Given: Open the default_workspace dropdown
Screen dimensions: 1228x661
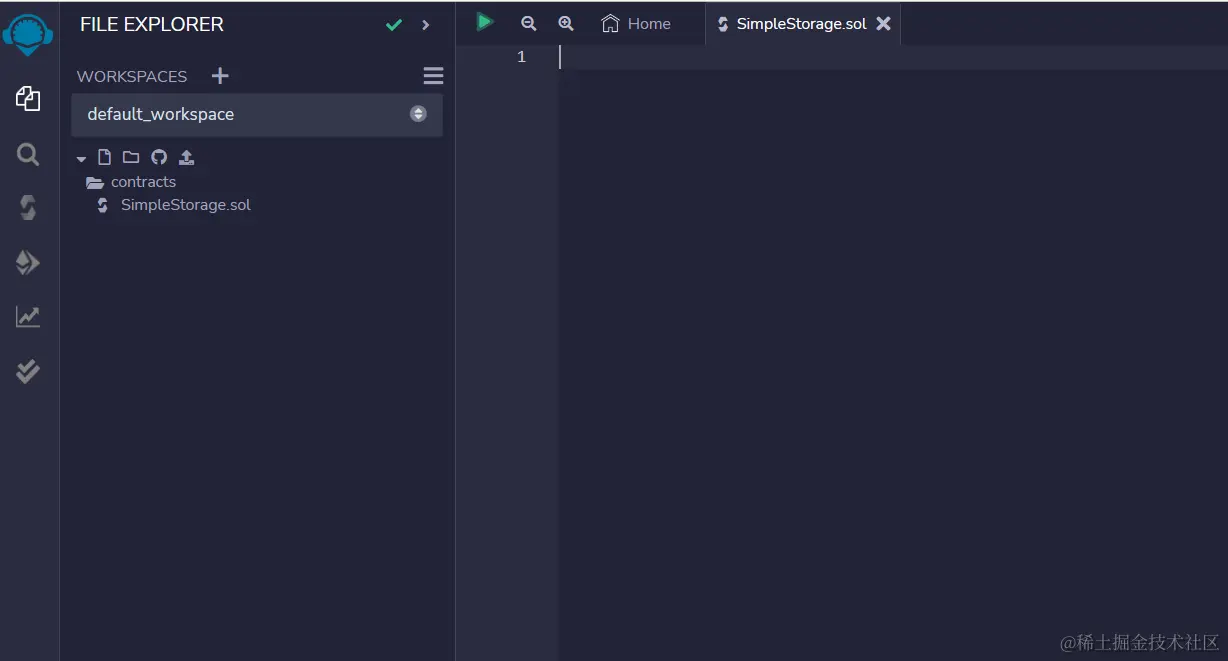Looking at the screenshot, I should [257, 114].
